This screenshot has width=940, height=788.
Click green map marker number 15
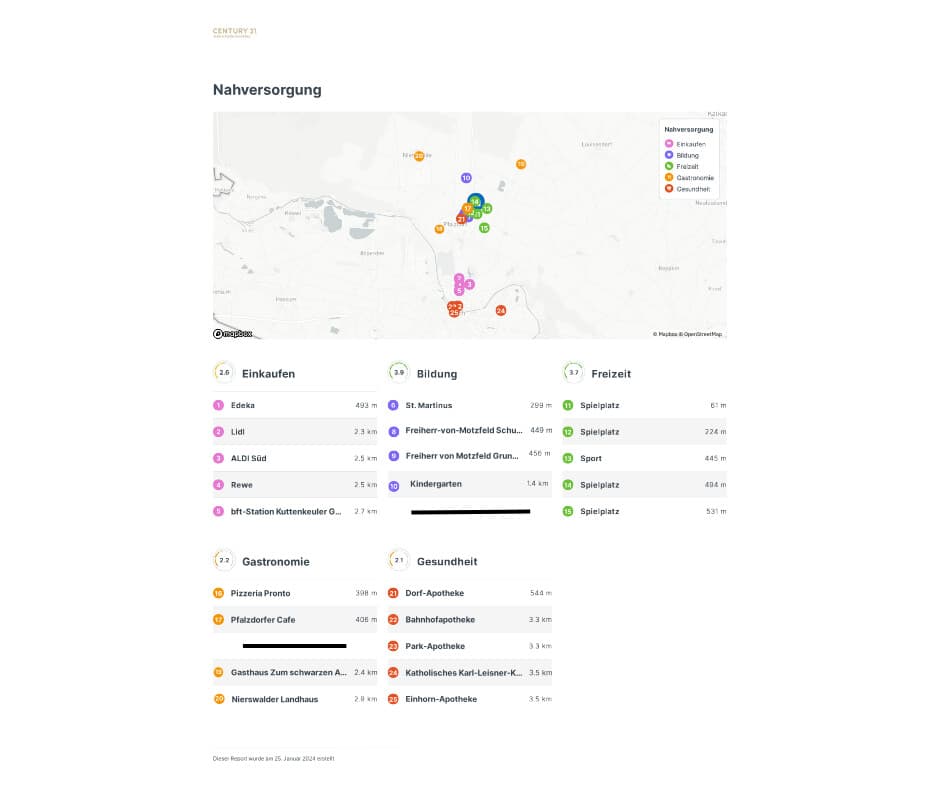(x=484, y=228)
